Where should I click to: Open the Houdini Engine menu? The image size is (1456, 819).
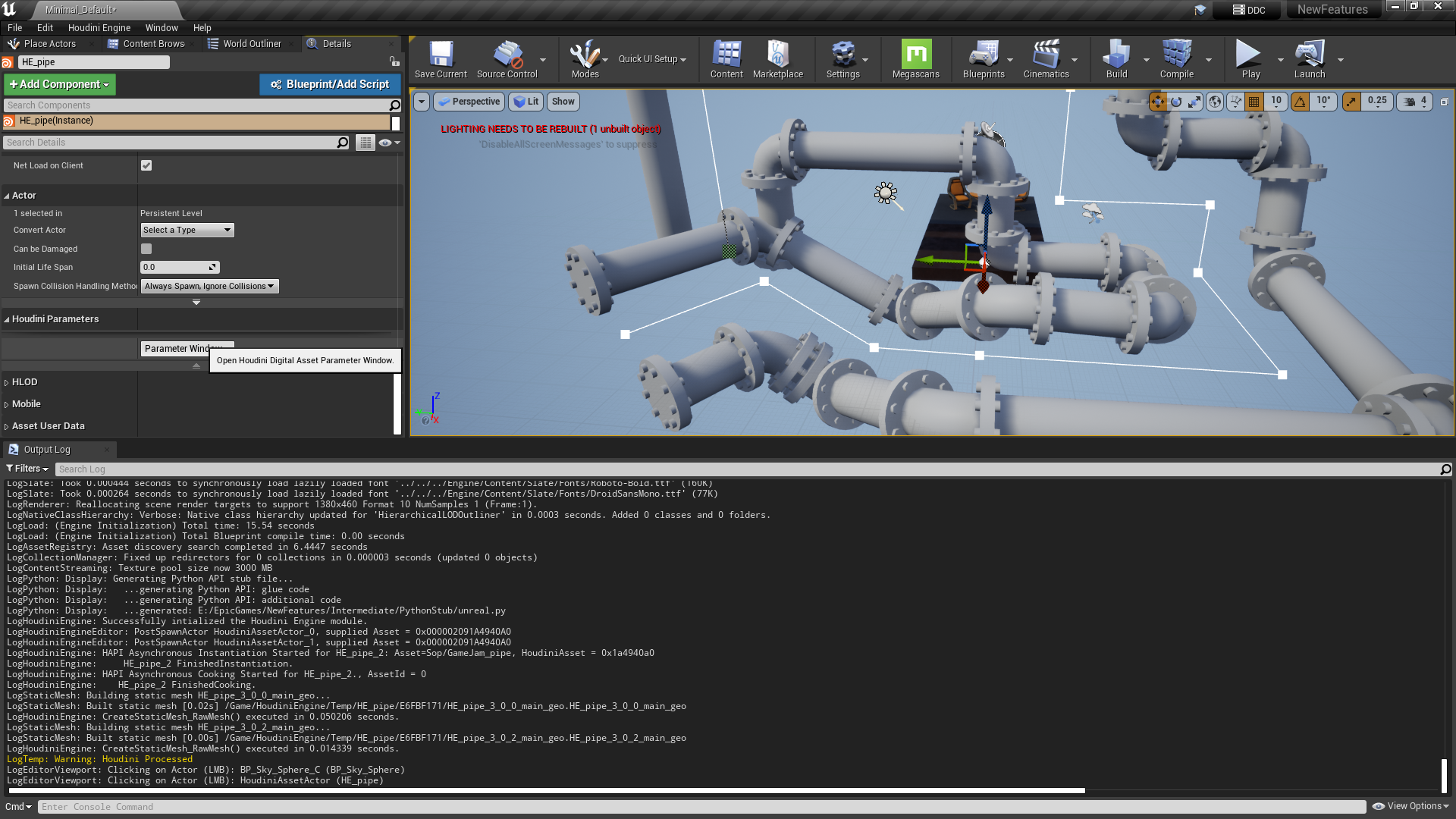[99, 27]
